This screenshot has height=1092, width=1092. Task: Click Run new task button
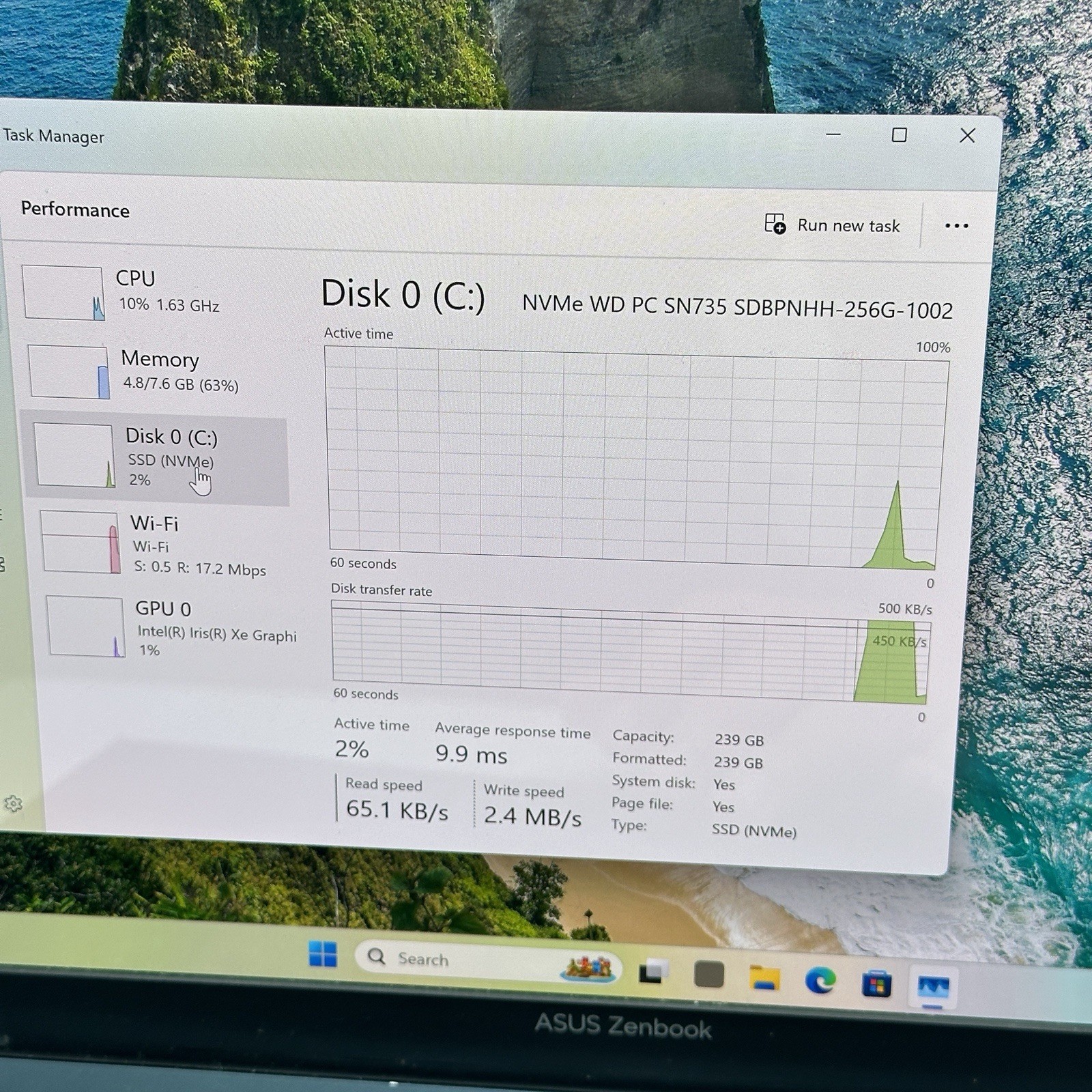[832, 225]
